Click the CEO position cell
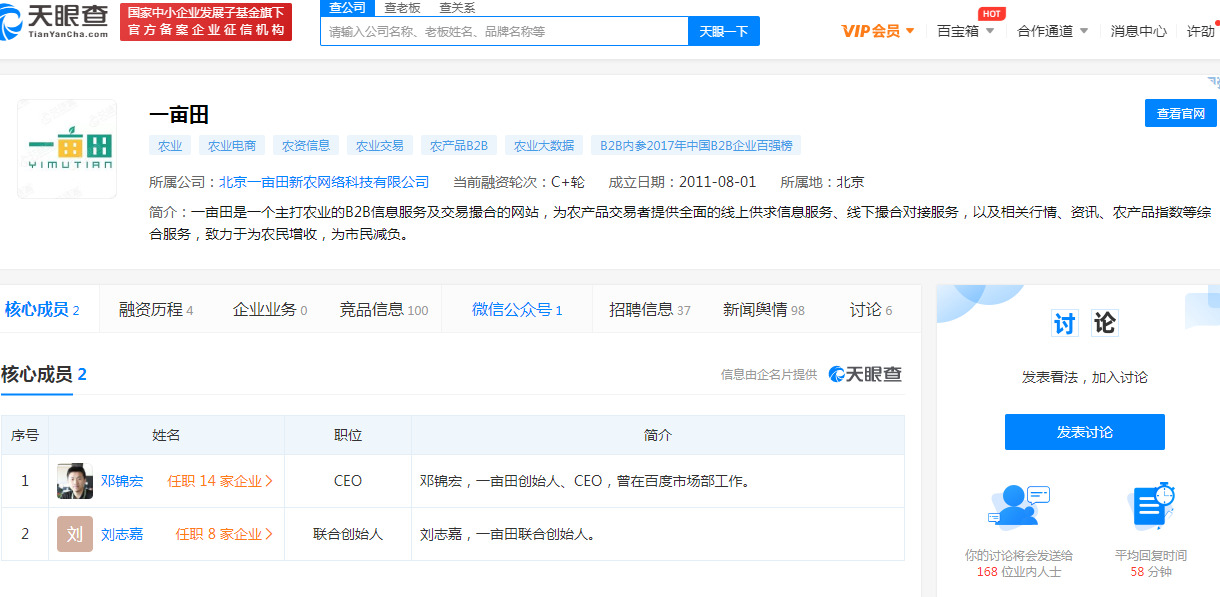 348,481
